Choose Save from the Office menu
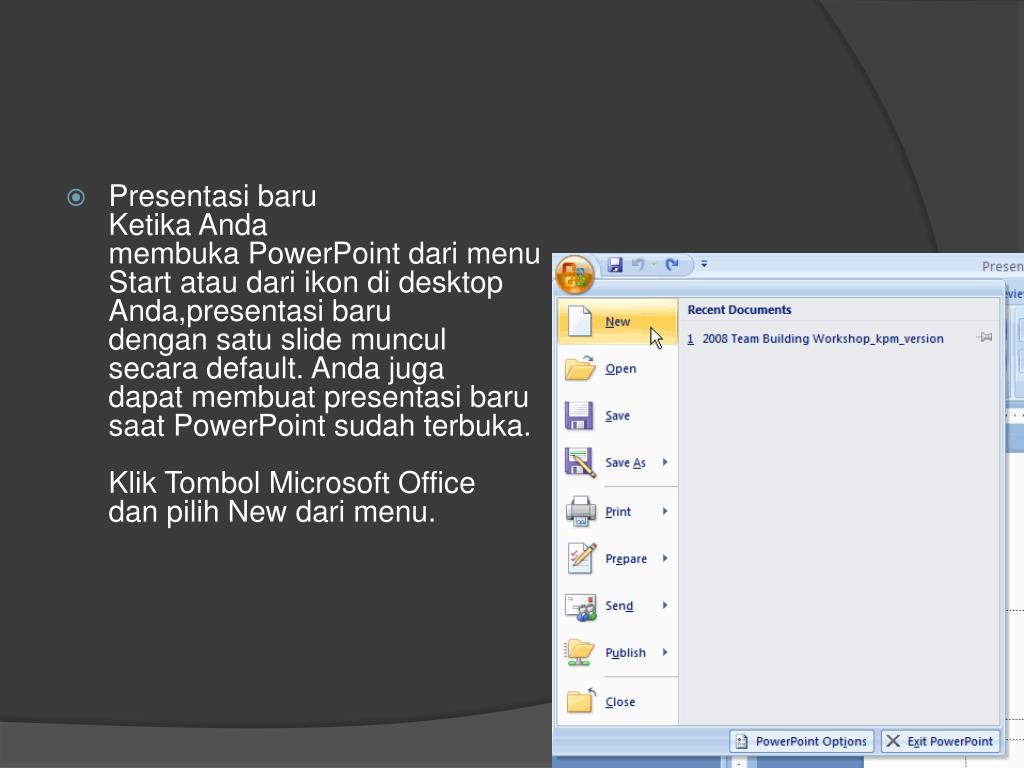 [x=618, y=415]
